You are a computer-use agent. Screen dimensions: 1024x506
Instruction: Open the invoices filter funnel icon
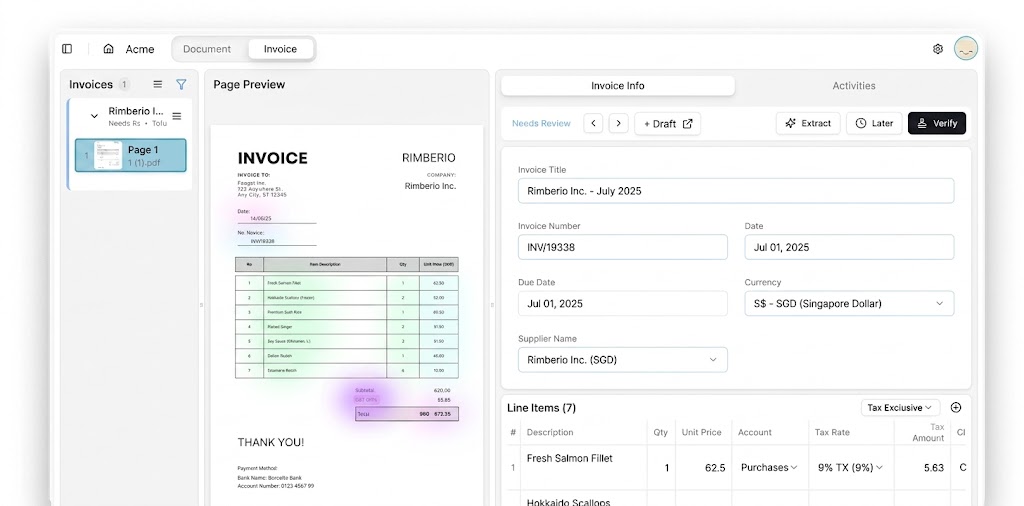(182, 84)
